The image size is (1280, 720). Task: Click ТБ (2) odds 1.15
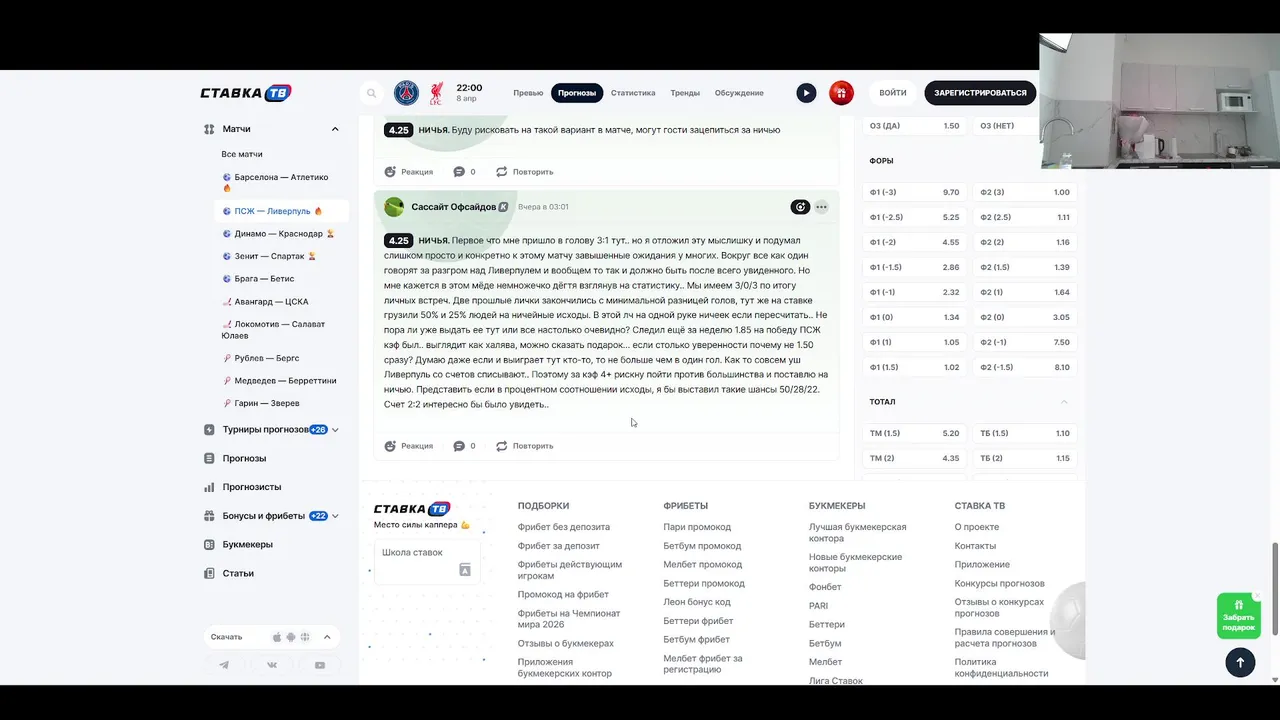[x=1025, y=458]
